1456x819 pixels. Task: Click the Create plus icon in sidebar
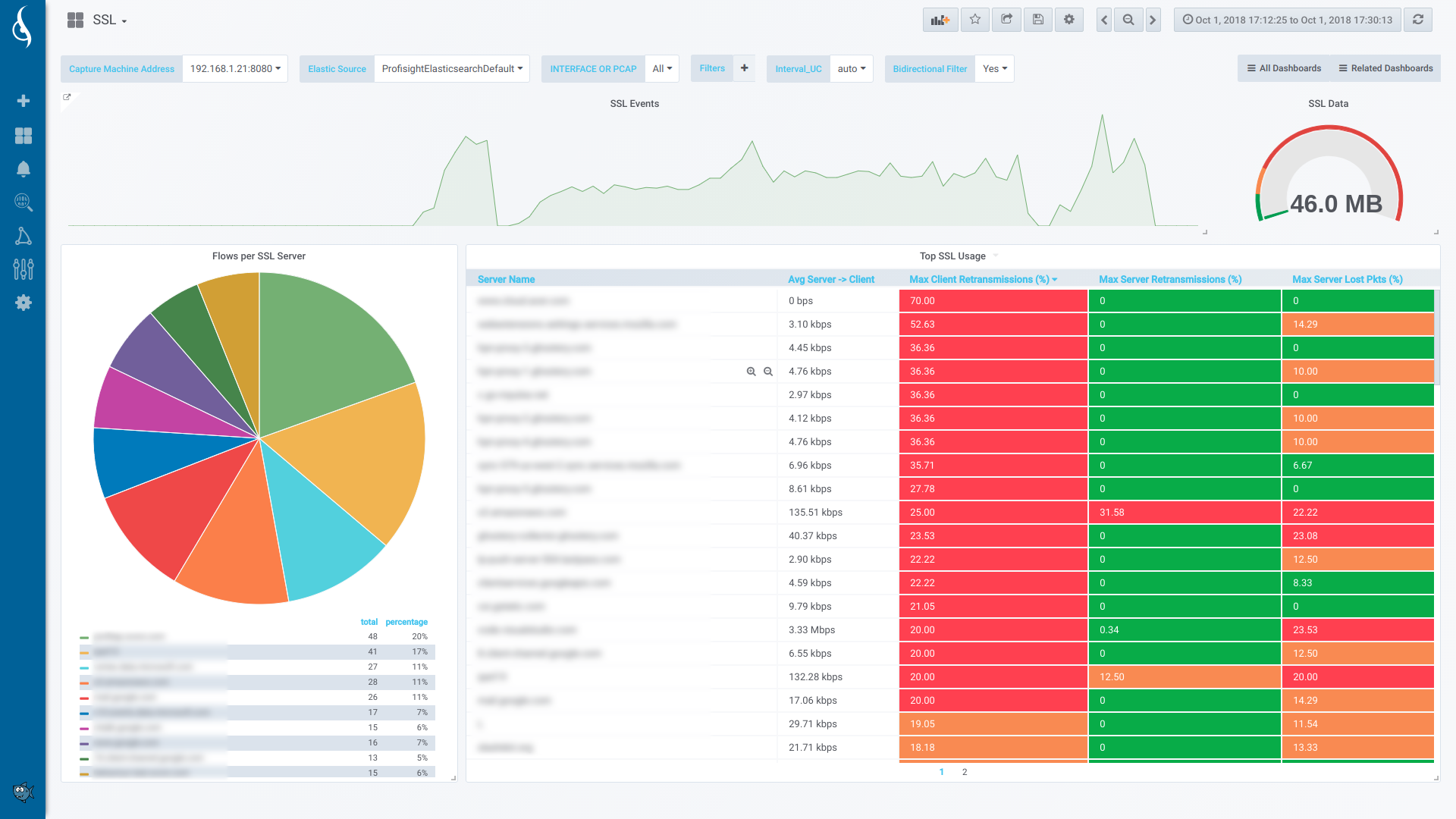(23, 101)
